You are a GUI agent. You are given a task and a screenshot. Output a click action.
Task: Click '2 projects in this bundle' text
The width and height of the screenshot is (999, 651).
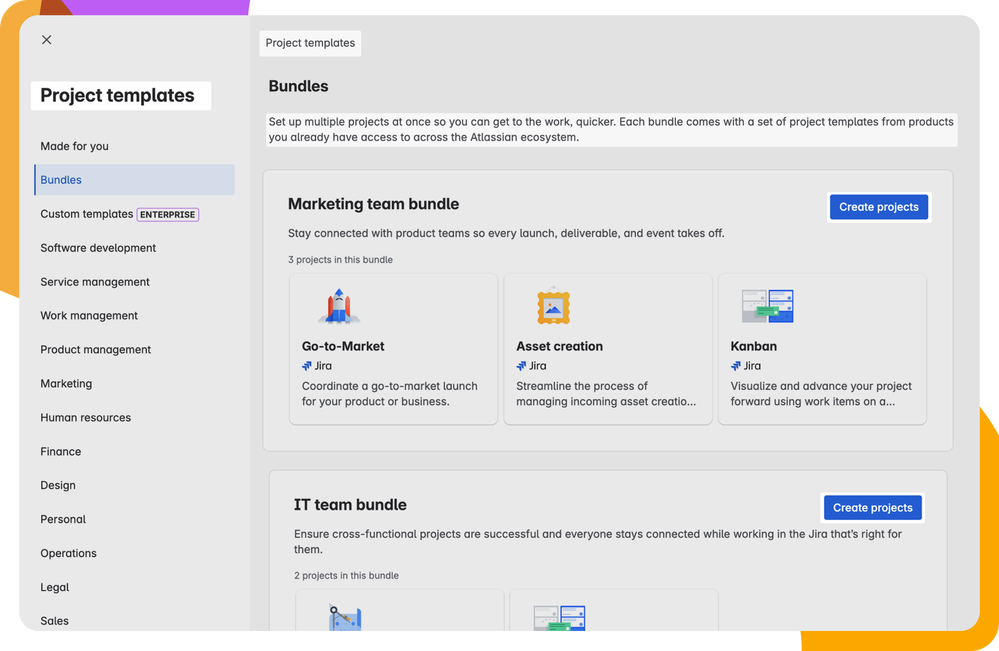(347, 576)
